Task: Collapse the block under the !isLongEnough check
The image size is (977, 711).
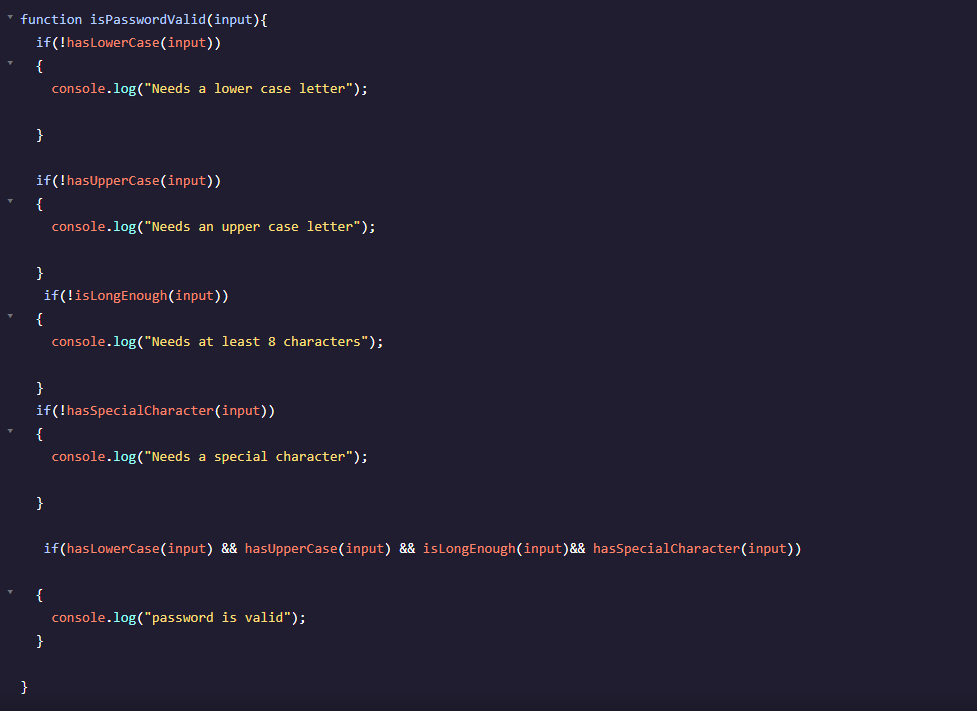Action: point(10,316)
